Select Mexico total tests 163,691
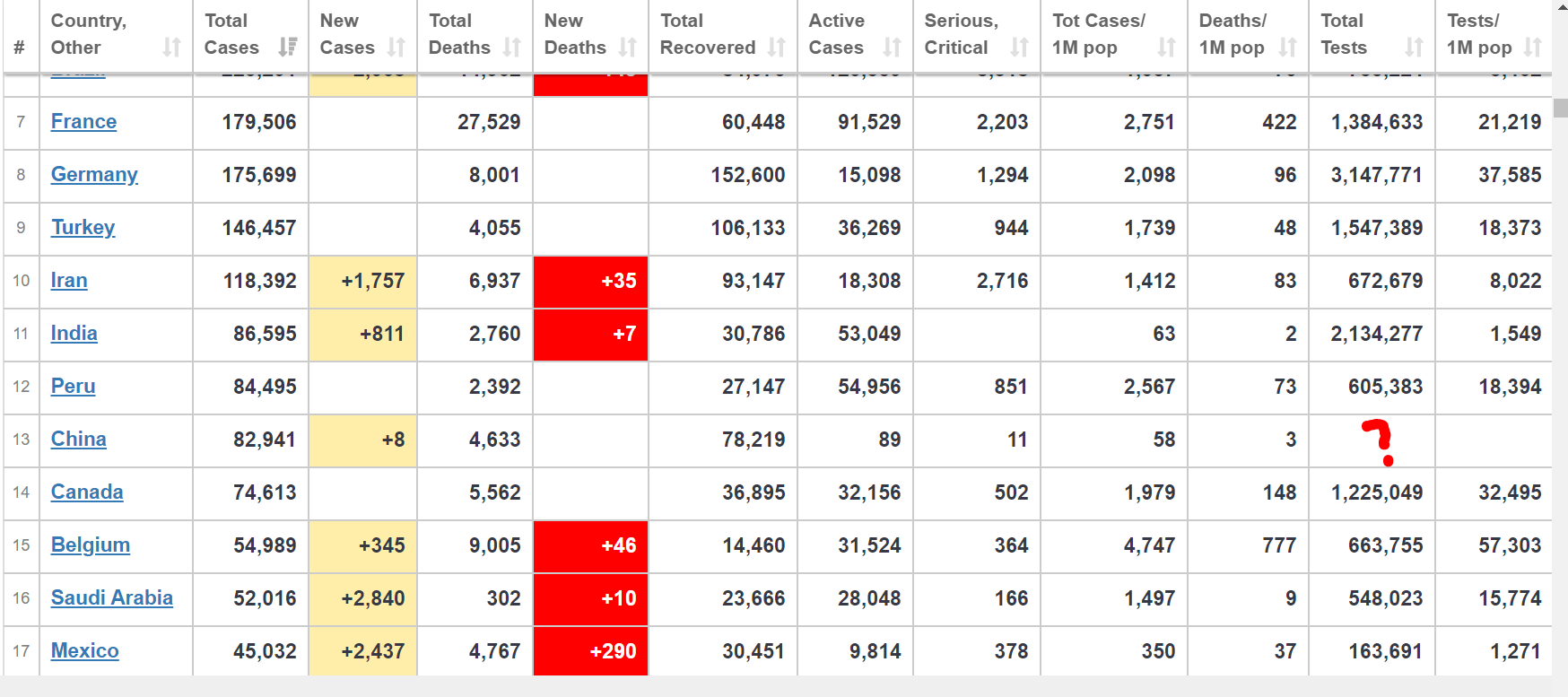The image size is (1568, 697). [1386, 651]
